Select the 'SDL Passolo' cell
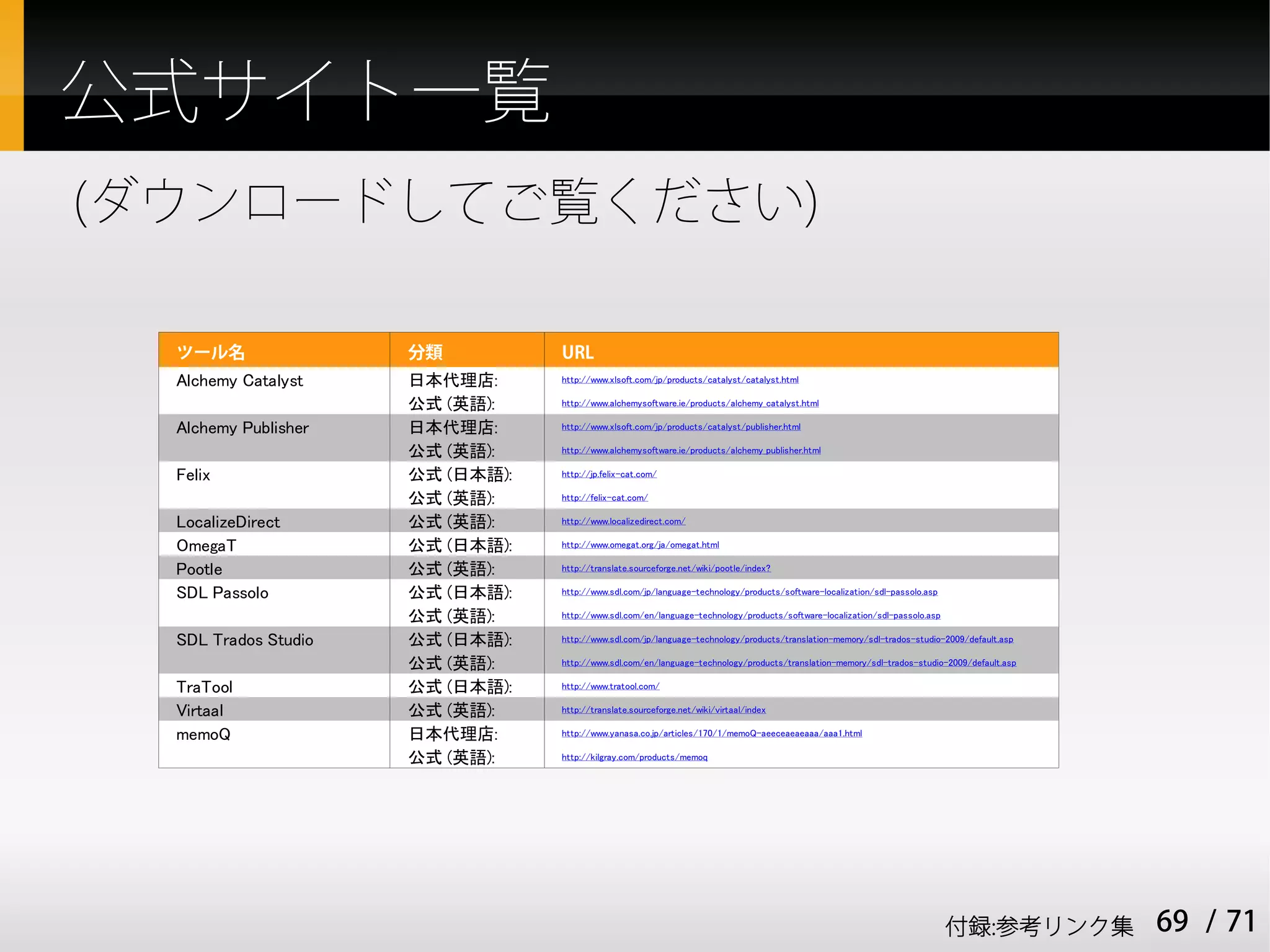The width and height of the screenshot is (1270, 952). 274,603
